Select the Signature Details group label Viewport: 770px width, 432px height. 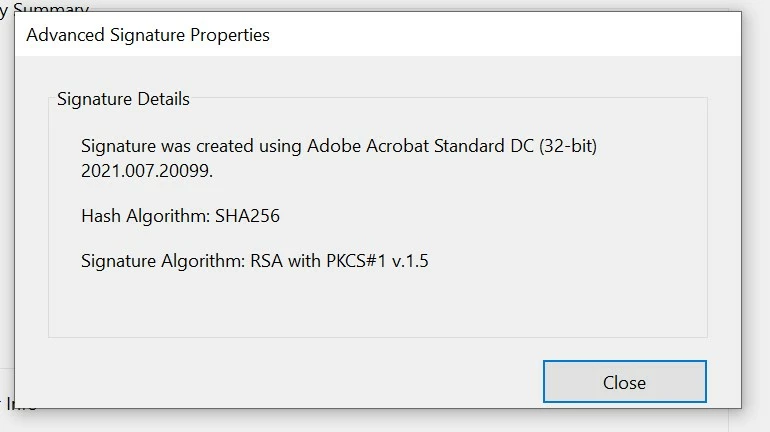point(123,99)
